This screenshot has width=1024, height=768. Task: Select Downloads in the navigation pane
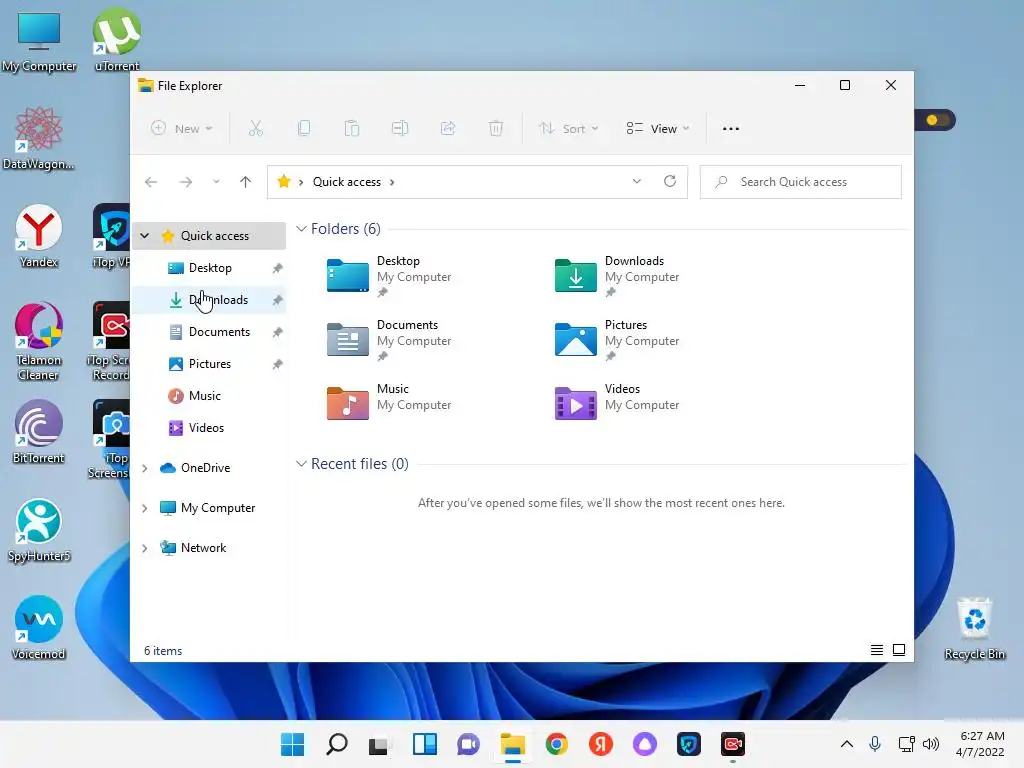(209, 300)
